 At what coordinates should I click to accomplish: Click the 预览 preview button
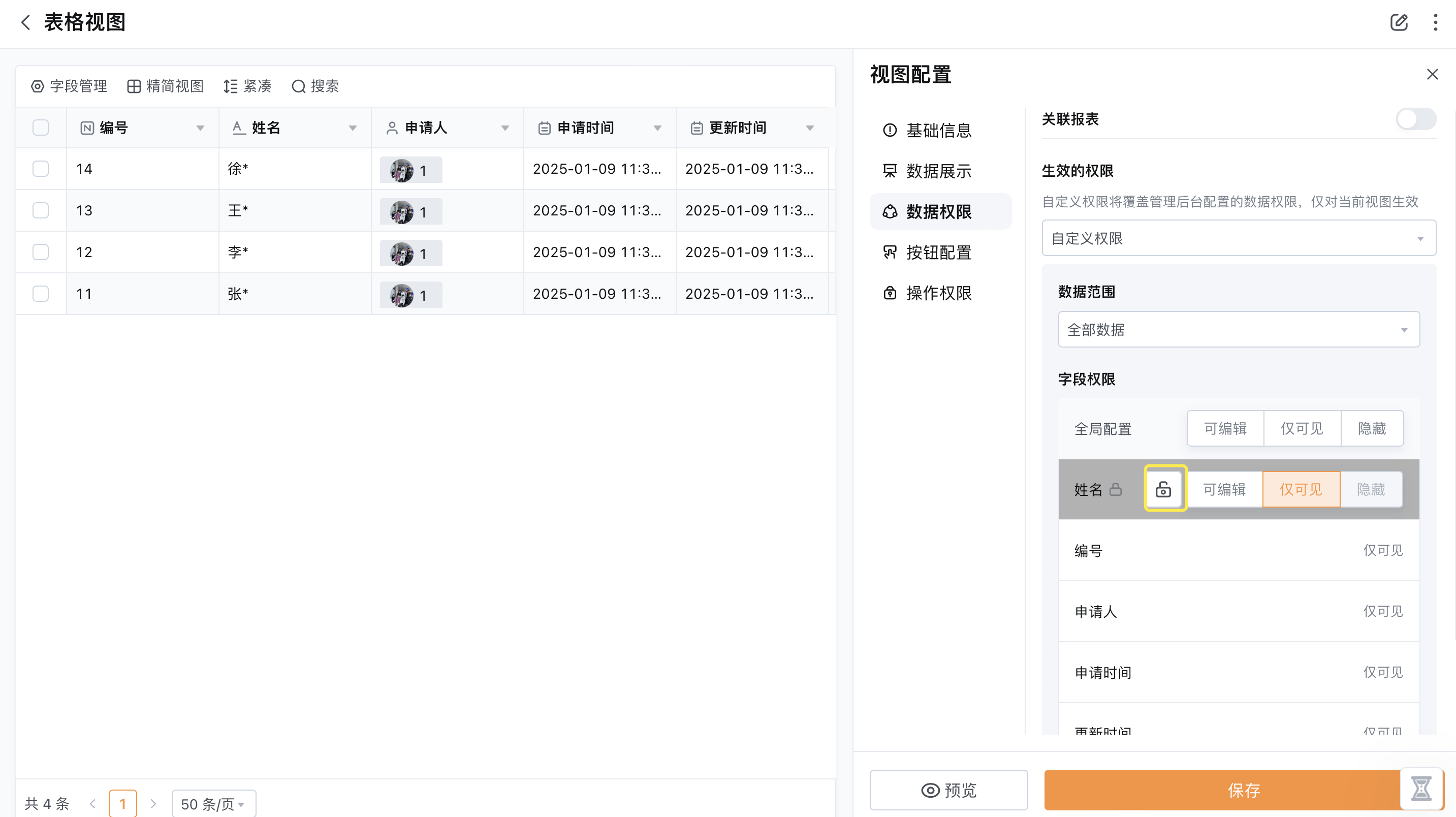click(x=948, y=790)
